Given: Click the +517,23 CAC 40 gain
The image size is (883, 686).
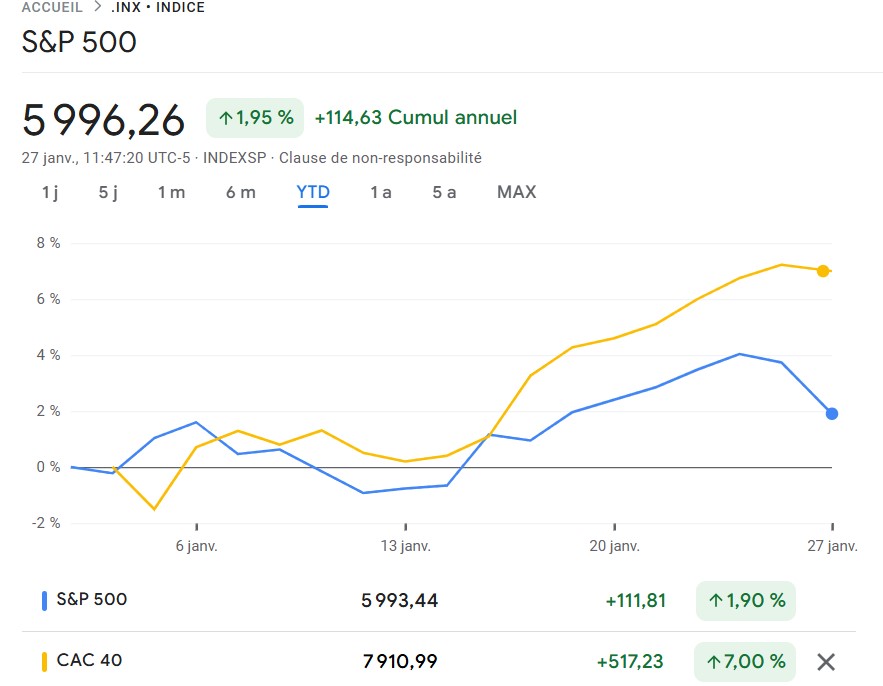Looking at the screenshot, I should tap(630, 662).
